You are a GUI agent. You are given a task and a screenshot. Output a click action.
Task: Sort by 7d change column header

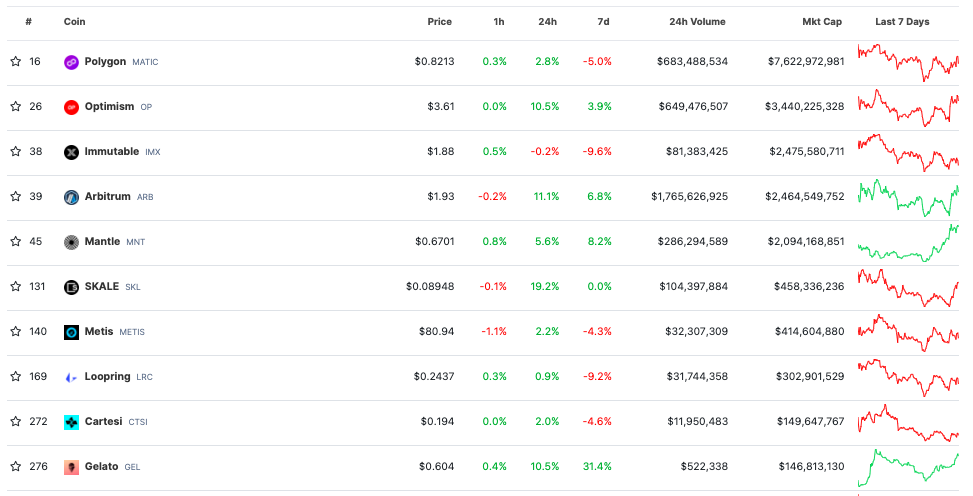(602, 22)
